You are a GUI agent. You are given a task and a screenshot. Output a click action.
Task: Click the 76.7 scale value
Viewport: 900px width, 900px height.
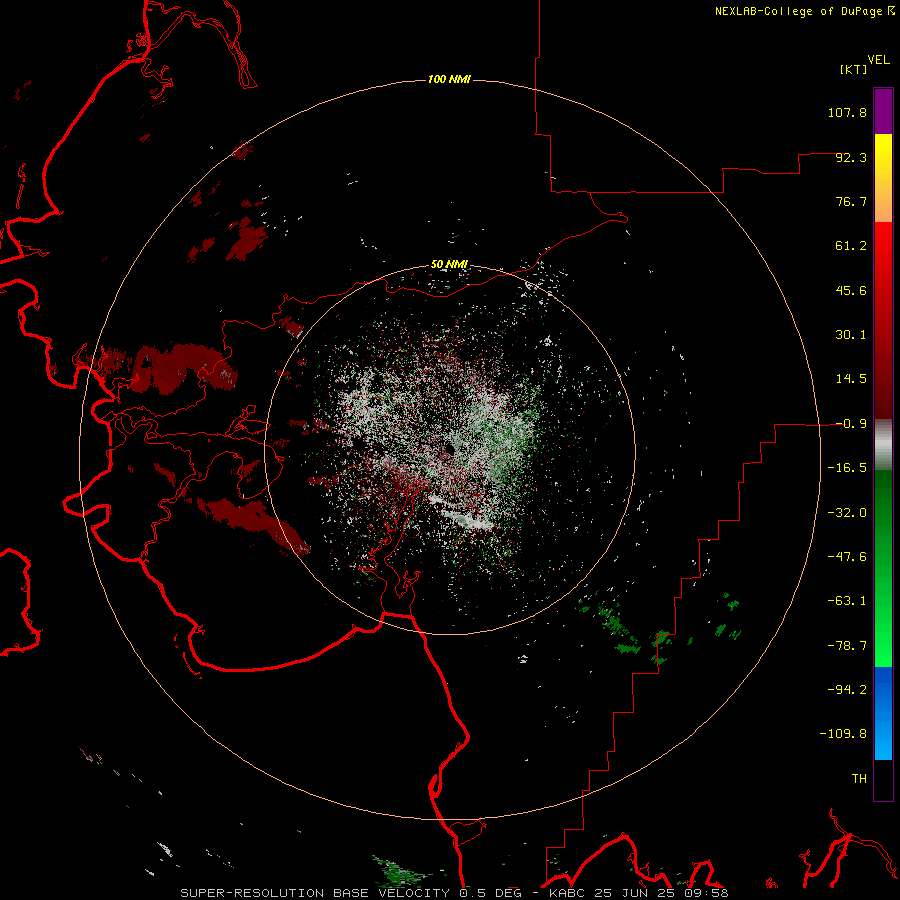point(851,201)
